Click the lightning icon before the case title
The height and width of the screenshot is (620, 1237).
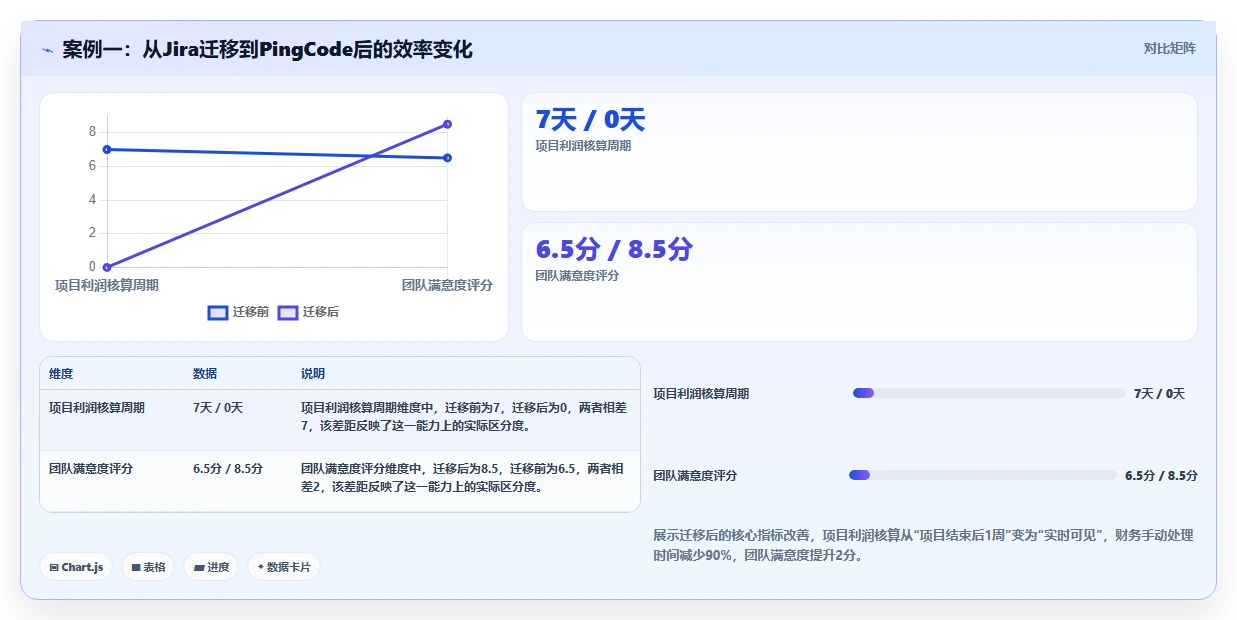click(x=47, y=50)
